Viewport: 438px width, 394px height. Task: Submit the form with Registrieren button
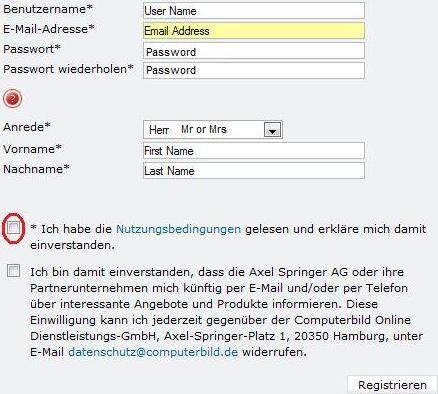pos(392,385)
